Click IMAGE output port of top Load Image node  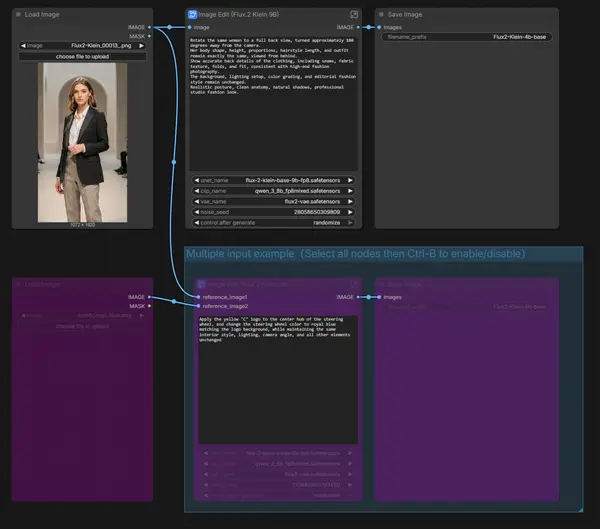149,27
